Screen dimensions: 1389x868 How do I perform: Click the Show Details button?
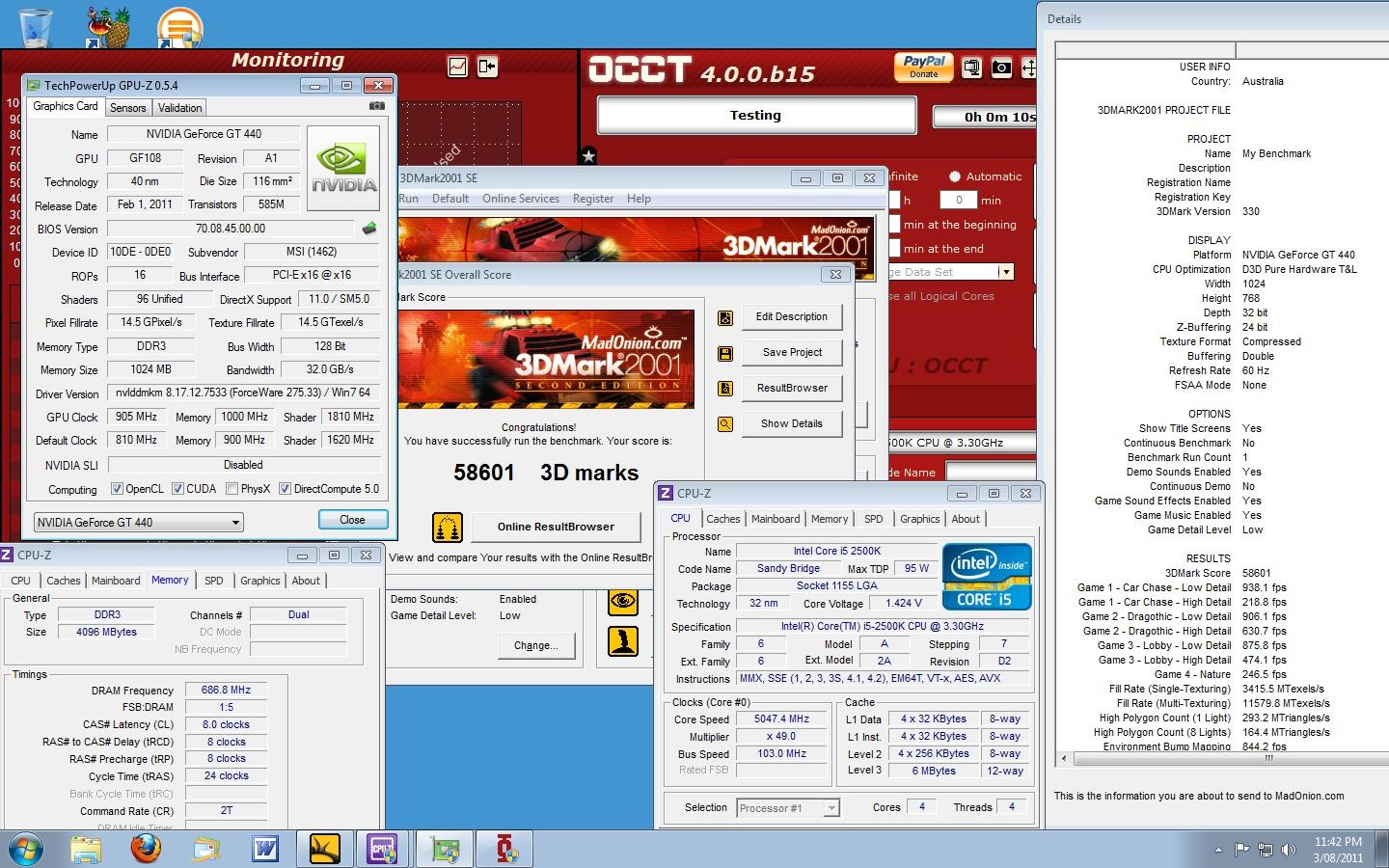pos(792,424)
